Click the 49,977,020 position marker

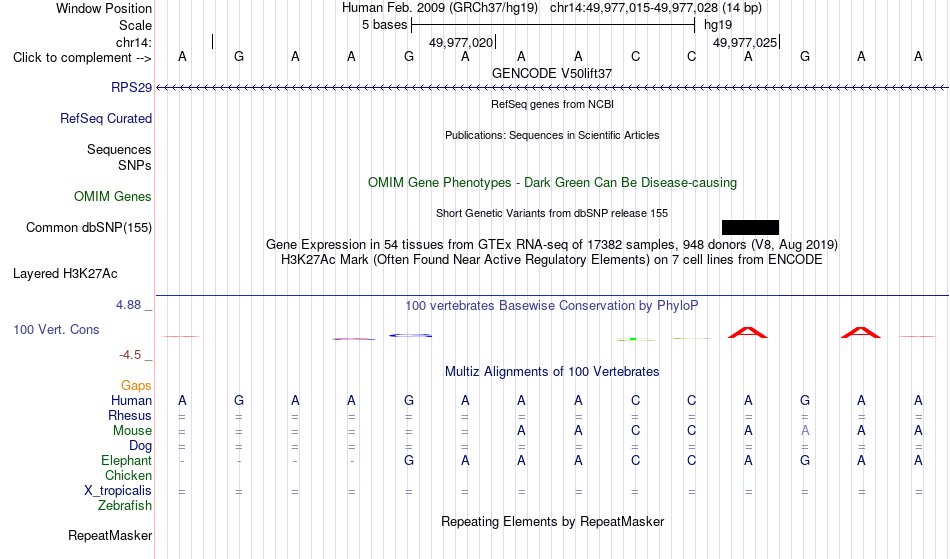462,42
